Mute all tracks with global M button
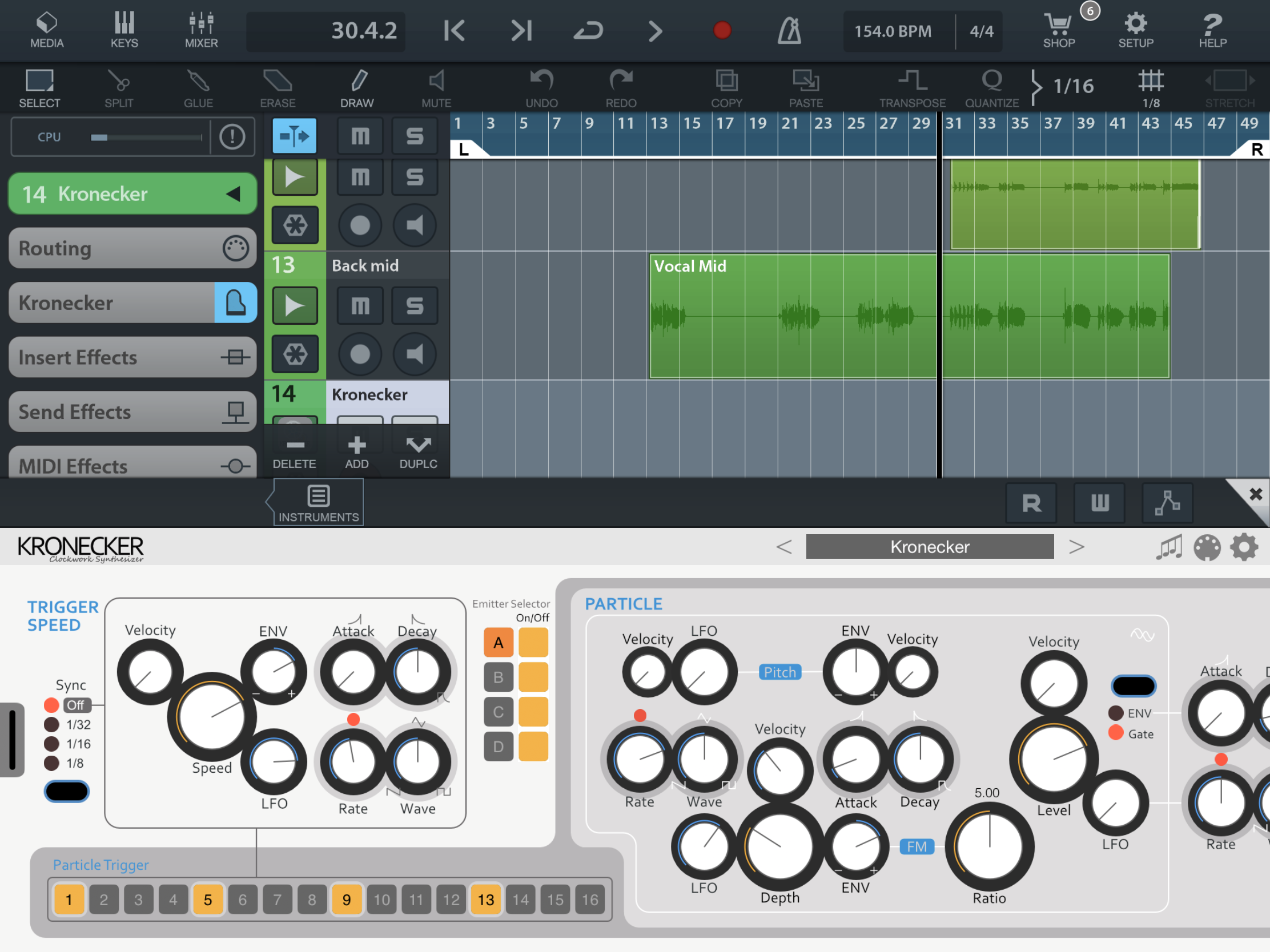This screenshot has height=952, width=1270. tap(360, 136)
